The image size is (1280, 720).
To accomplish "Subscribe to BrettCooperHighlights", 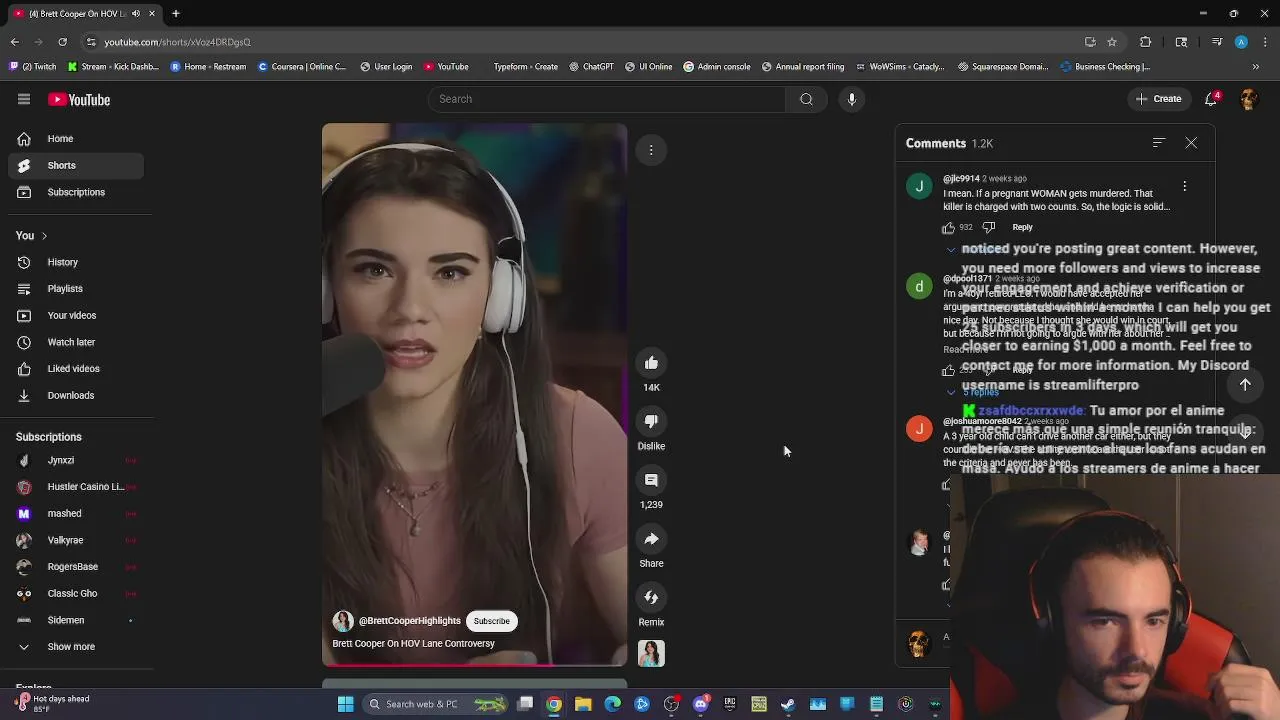I will tap(491, 621).
